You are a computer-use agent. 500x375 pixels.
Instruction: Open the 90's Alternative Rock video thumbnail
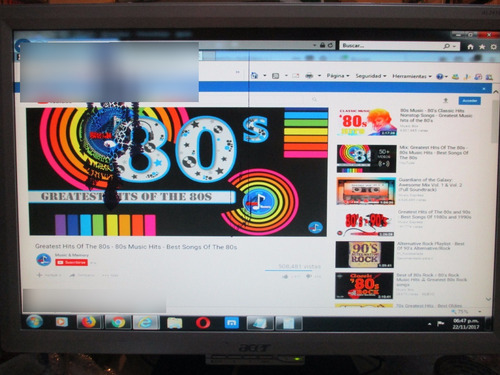point(365,255)
